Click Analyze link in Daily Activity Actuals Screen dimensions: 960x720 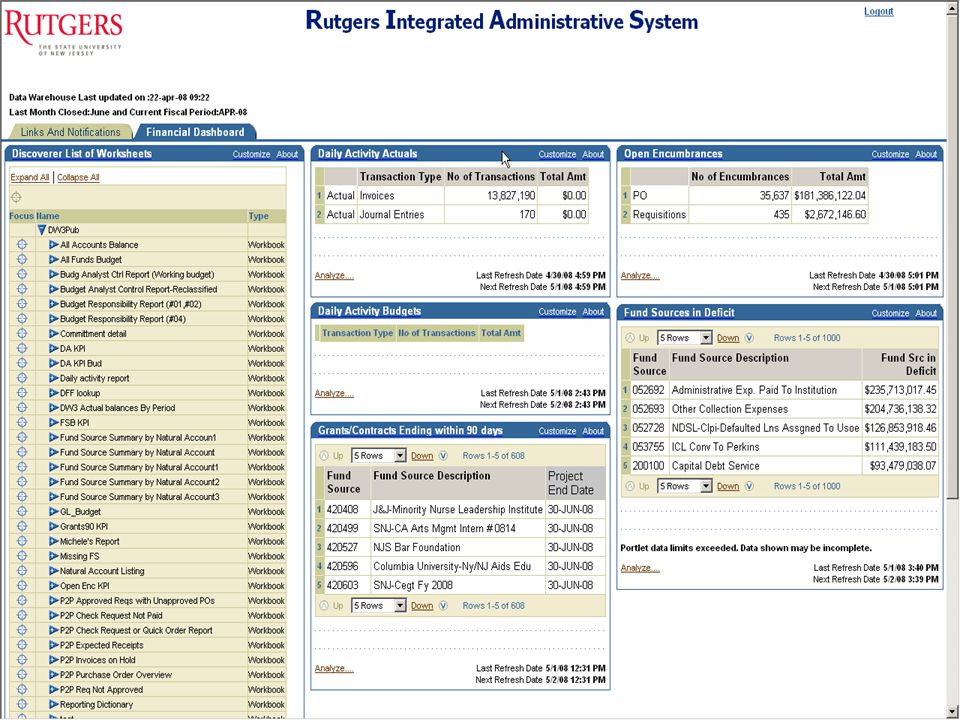[334, 276]
